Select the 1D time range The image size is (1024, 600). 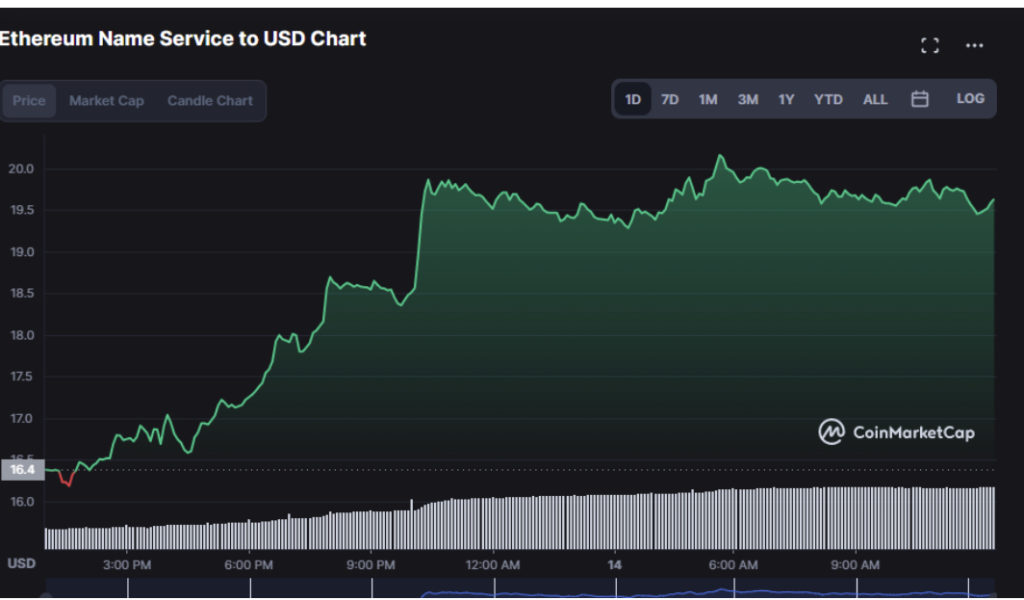click(x=633, y=99)
